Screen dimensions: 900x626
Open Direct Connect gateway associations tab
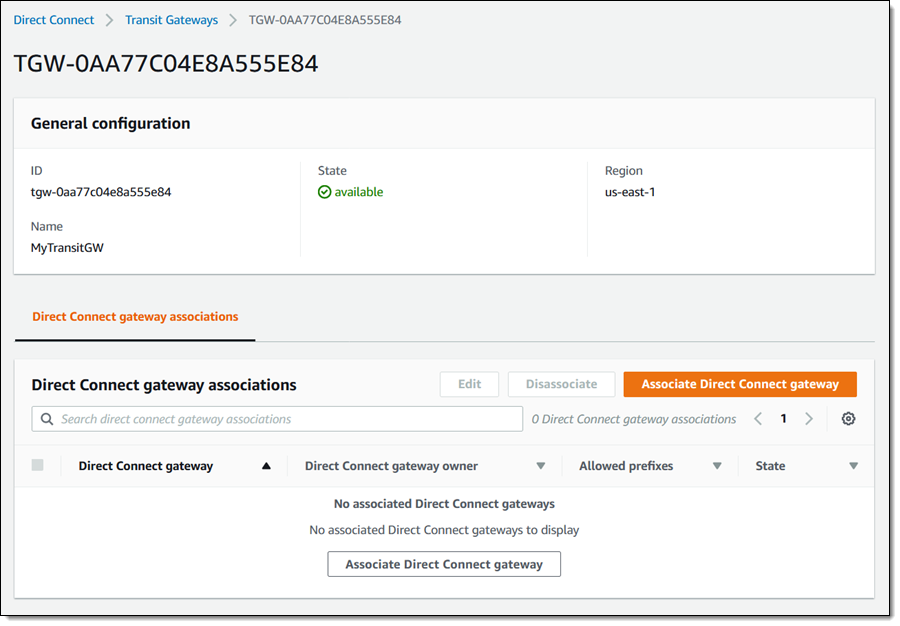135,316
